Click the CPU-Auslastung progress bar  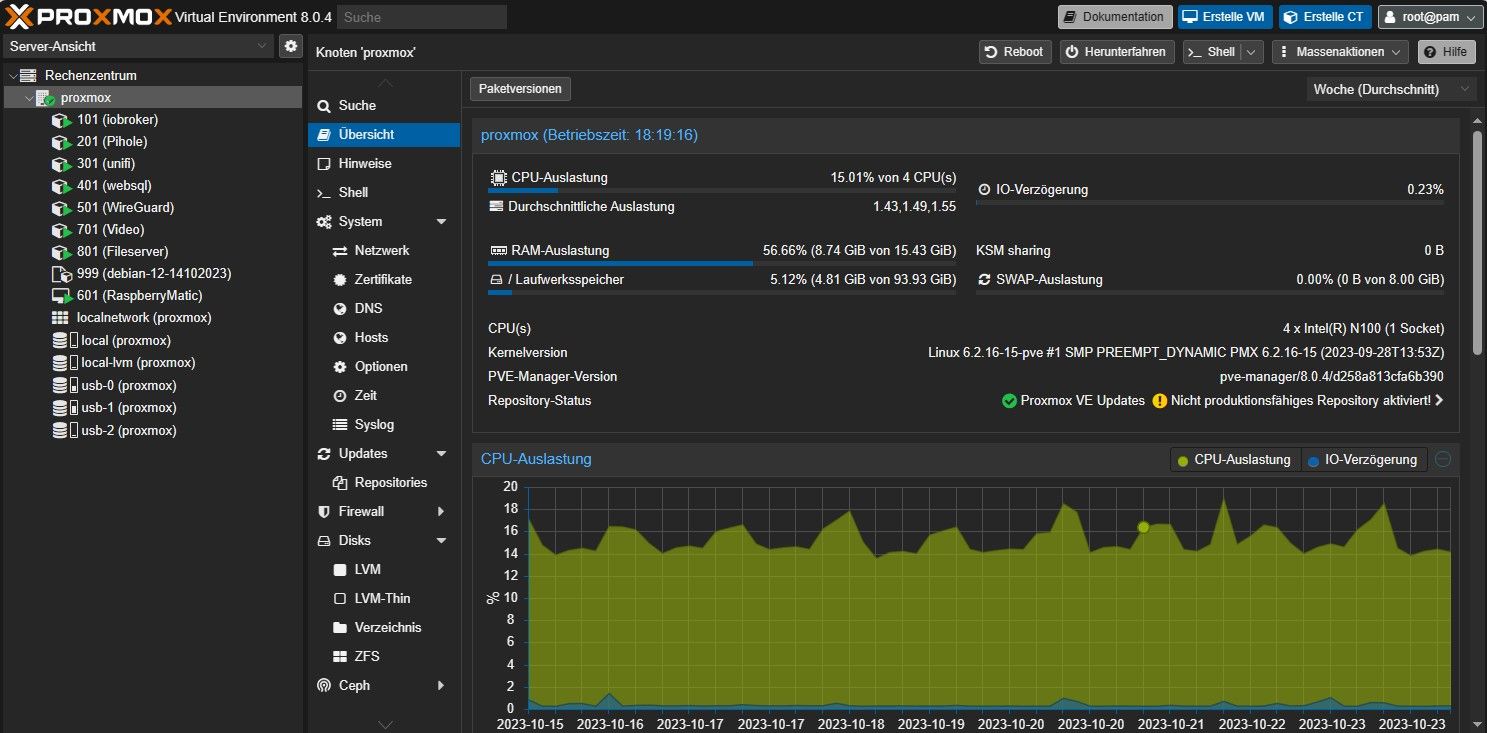(722, 190)
